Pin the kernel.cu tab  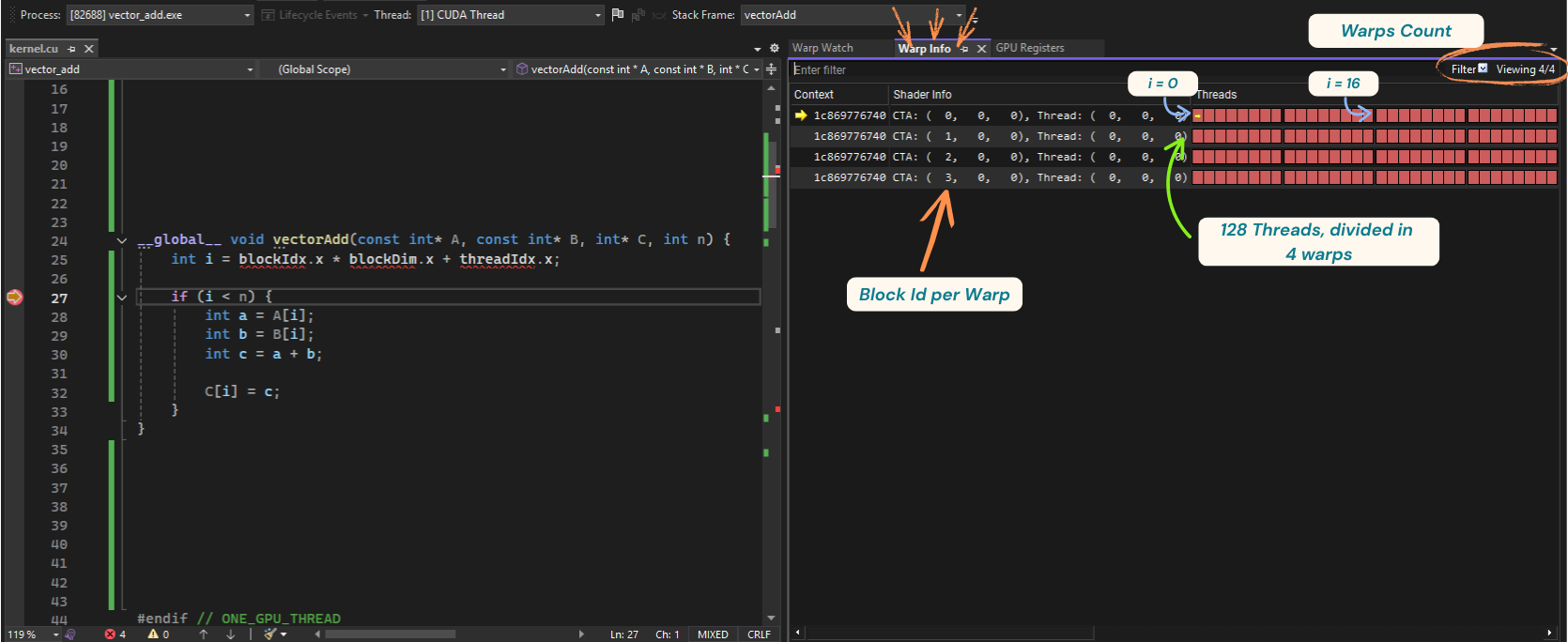click(x=72, y=49)
